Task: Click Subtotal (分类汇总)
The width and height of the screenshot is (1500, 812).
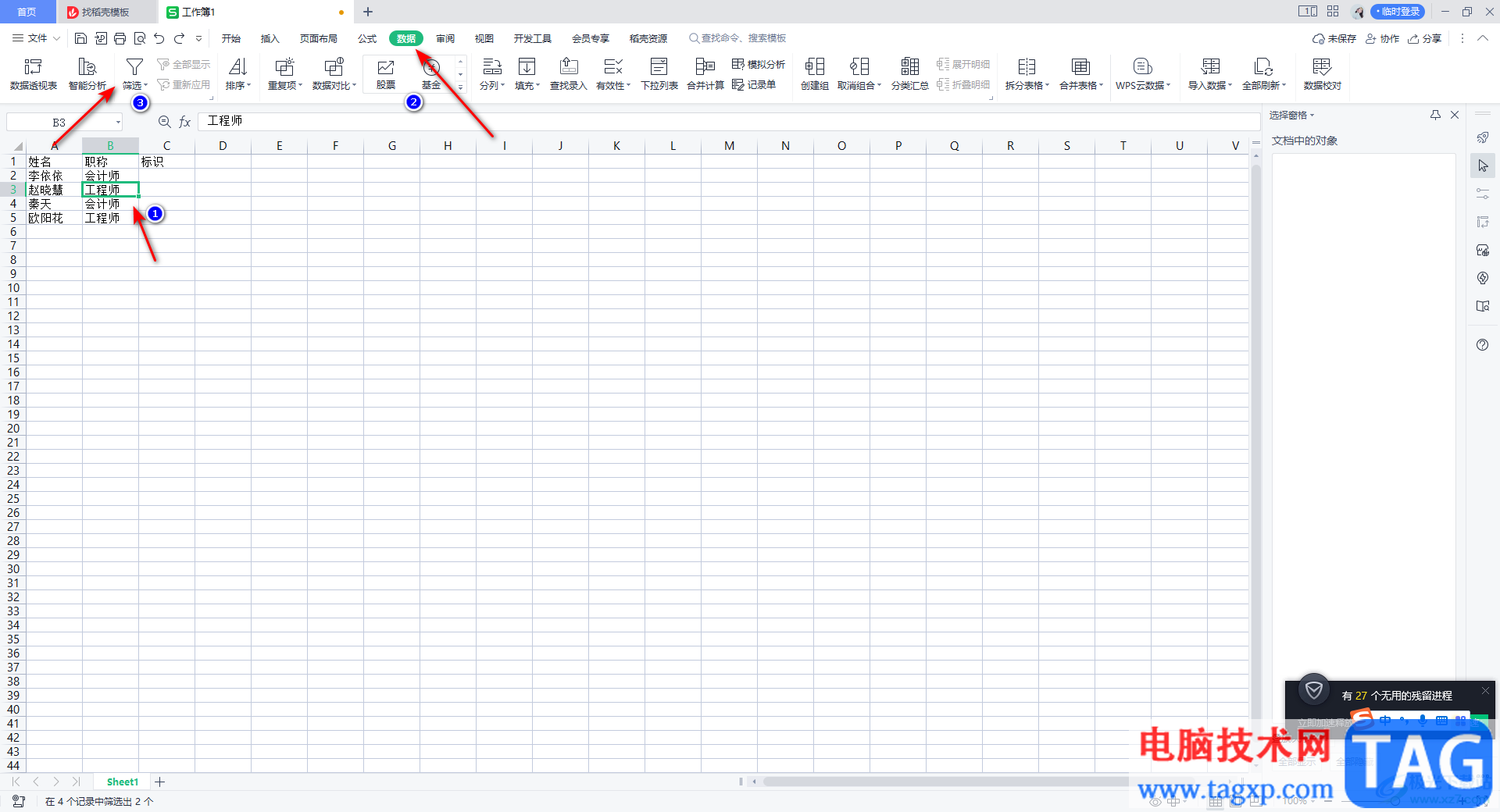Action: click(910, 74)
